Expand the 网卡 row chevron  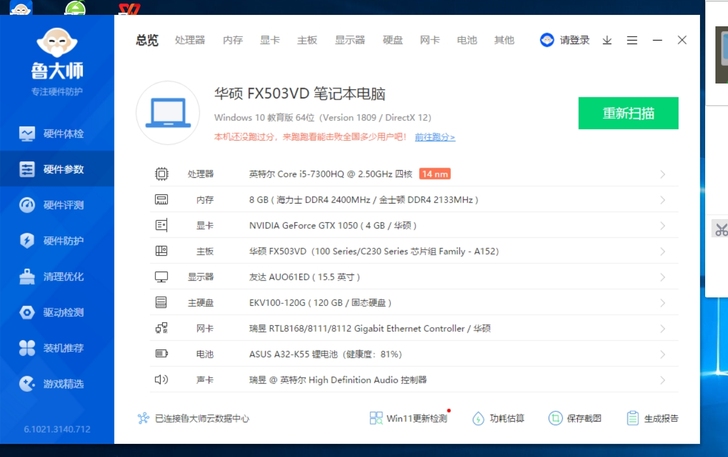click(x=663, y=329)
